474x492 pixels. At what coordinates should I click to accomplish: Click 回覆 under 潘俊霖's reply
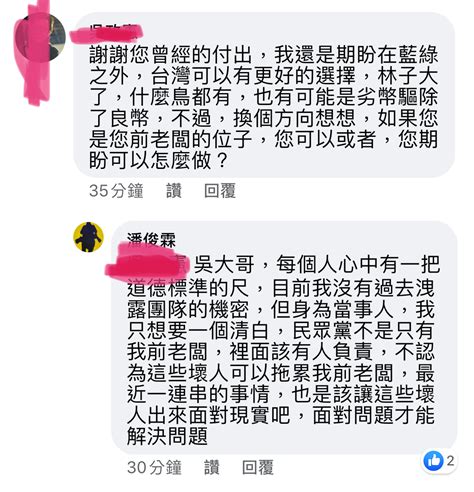(258, 467)
